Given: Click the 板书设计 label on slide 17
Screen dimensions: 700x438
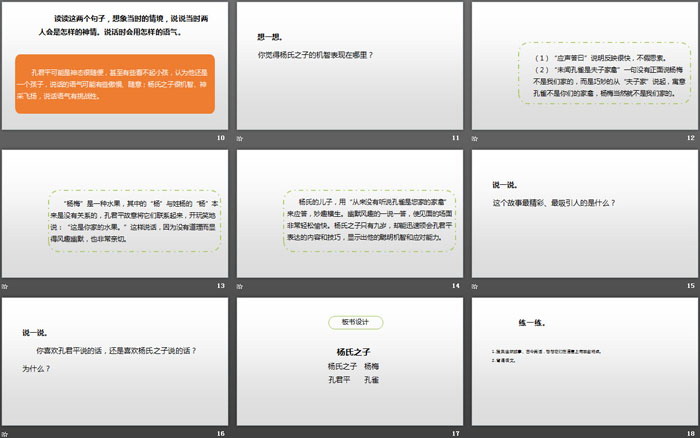Looking at the screenshot, I should pyautogui.click(x=347, y=321).
